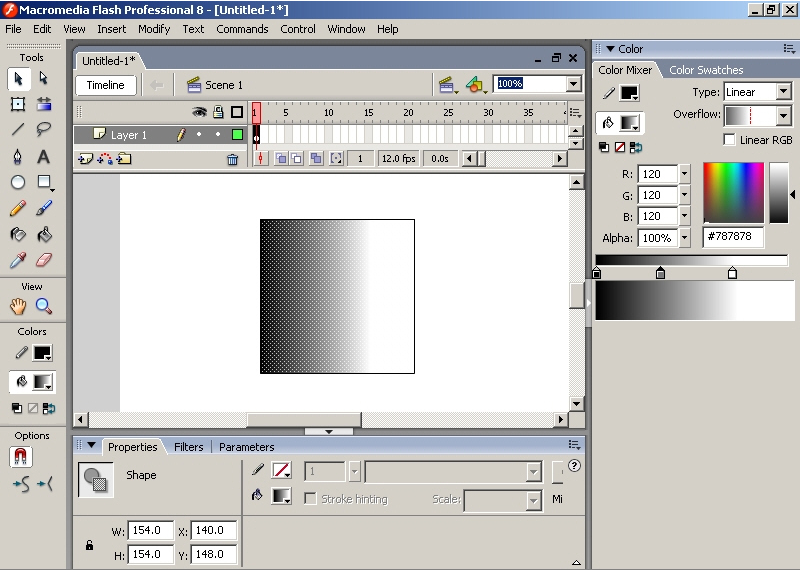Select the Zoom magnifier tool

(x=44, y=307)
